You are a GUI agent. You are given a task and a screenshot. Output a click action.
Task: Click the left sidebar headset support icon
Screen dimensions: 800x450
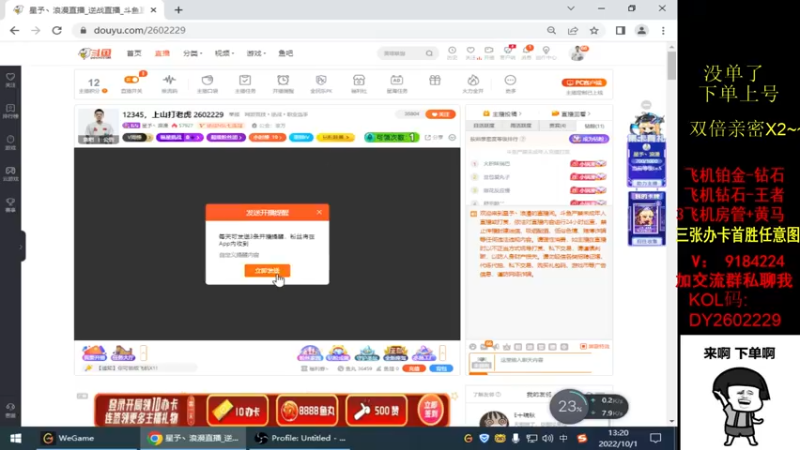click(10, 409)
